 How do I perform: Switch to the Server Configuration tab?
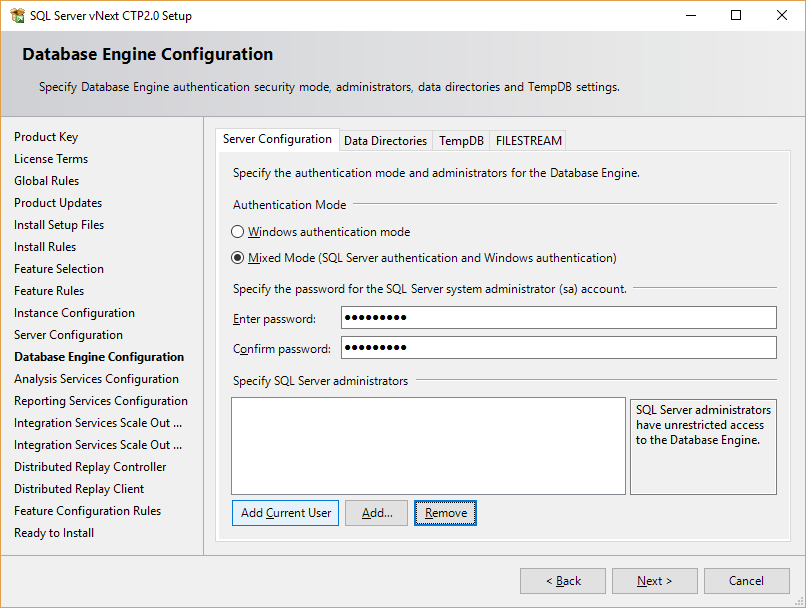tap(277, 139)
